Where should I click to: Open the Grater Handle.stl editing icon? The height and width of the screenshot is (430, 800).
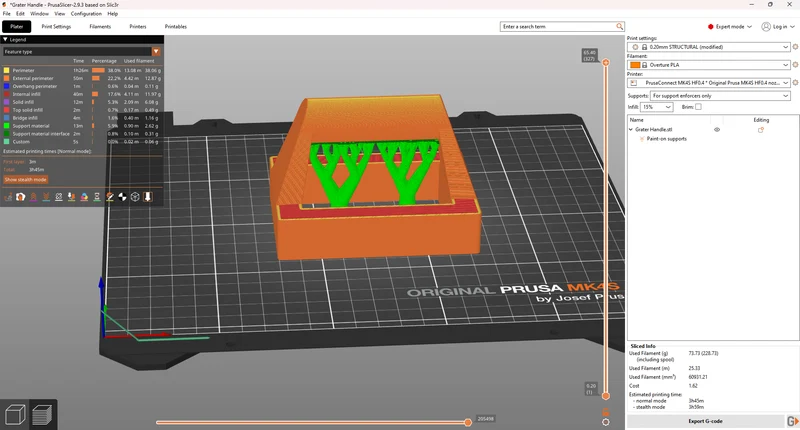click(761, 130)
